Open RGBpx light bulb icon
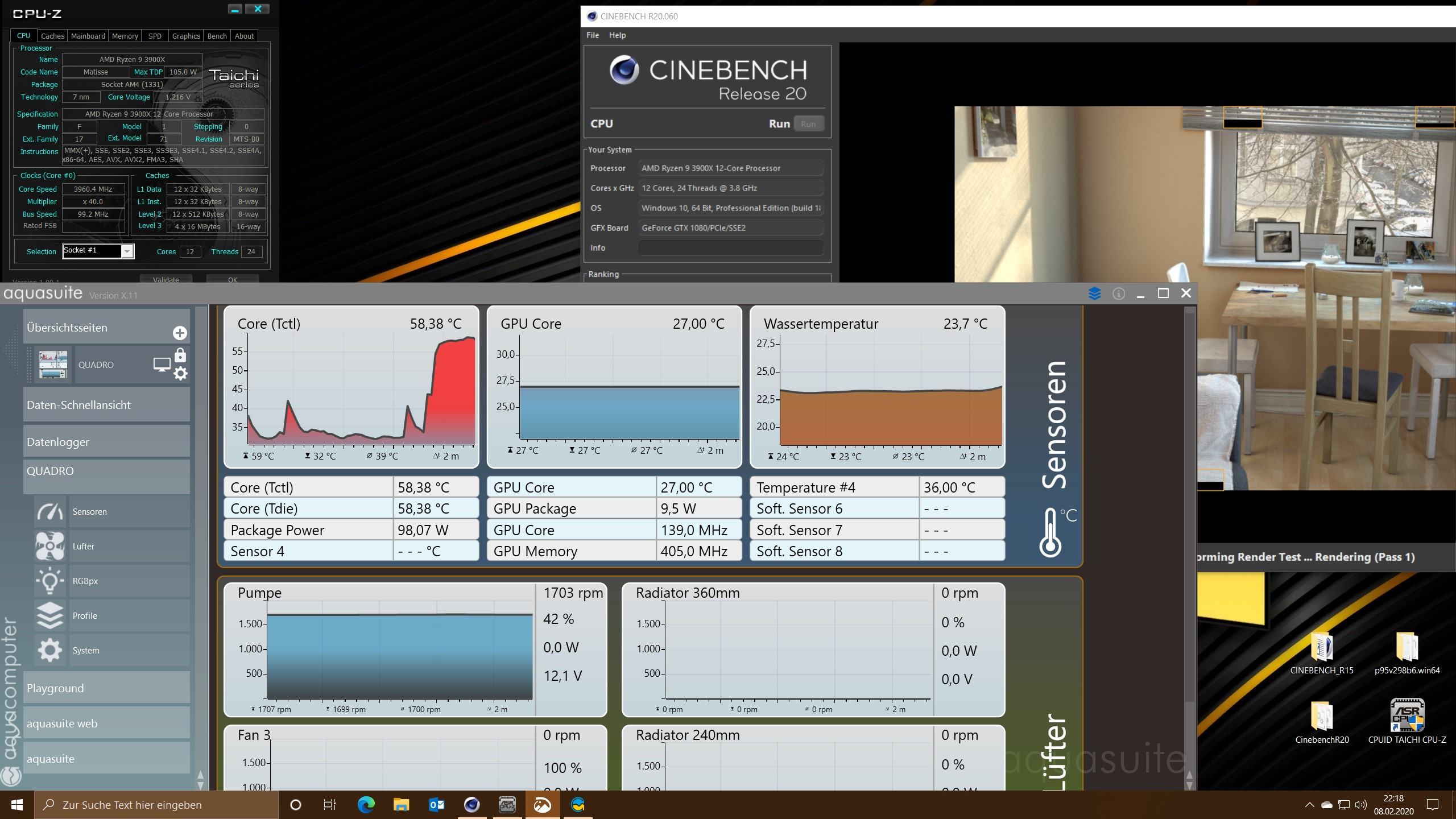Image resolution: width=1456 pixels, height=819 pixels. click(x=50, y=581)
